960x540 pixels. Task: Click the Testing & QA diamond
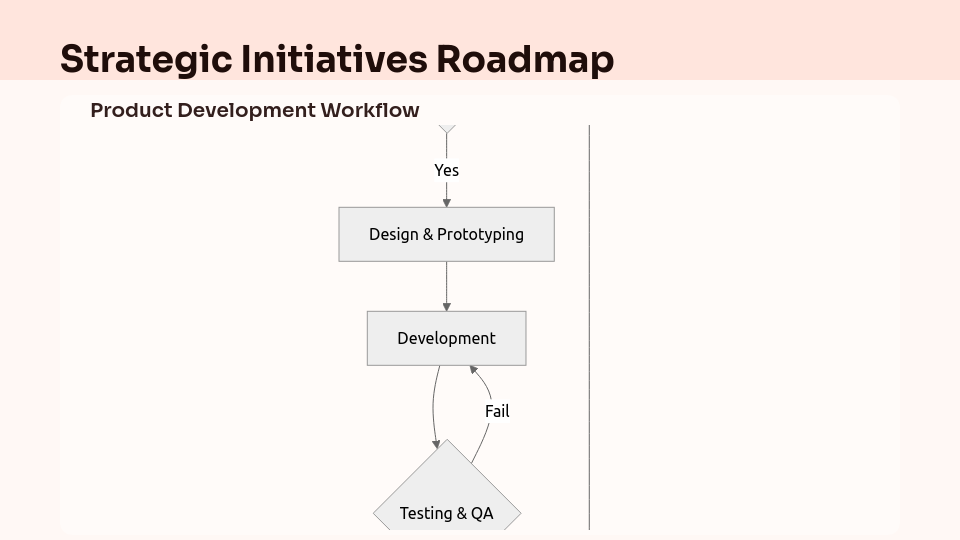(446, 500)
